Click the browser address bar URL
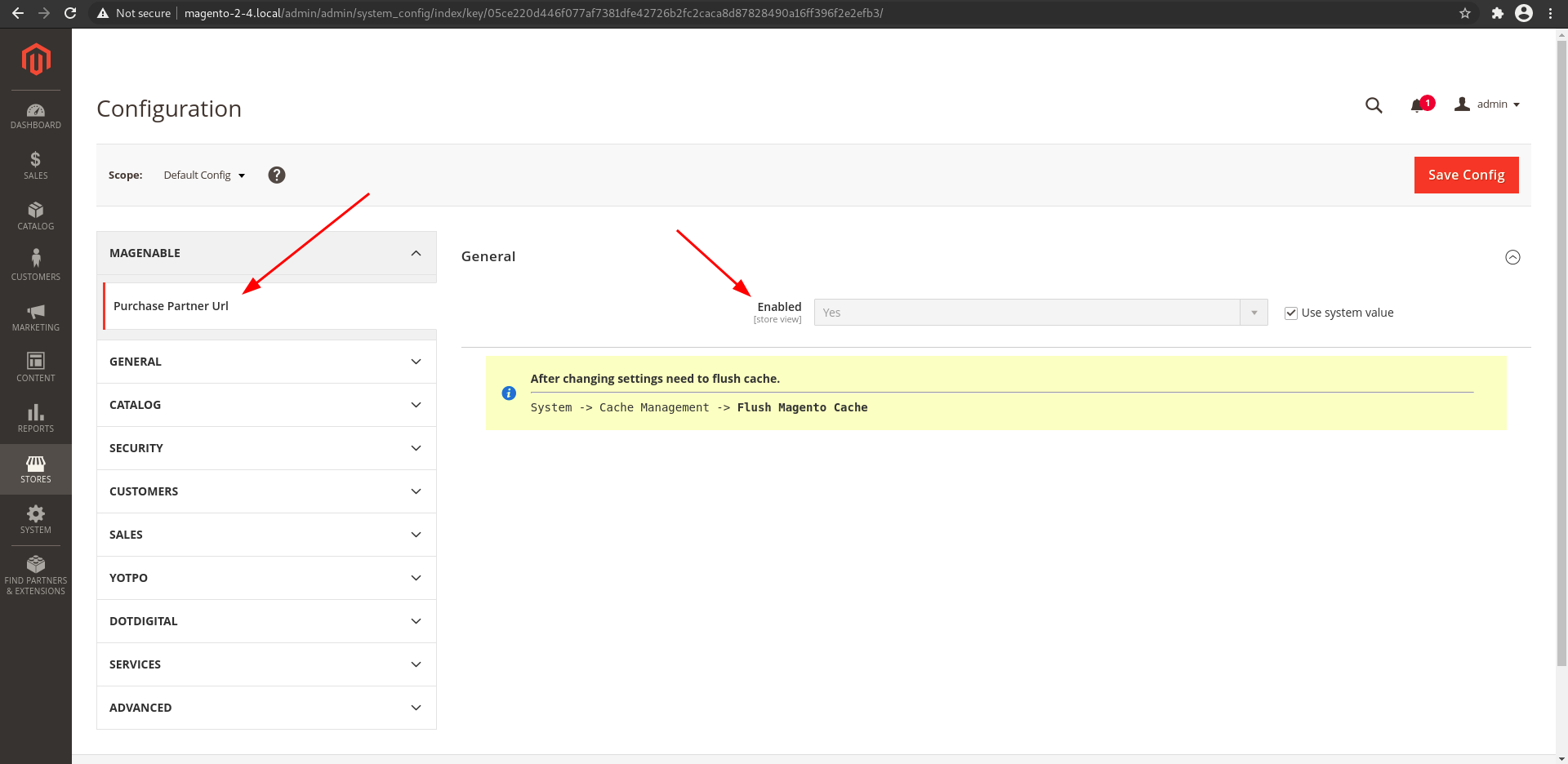 (x=533, y=13)
